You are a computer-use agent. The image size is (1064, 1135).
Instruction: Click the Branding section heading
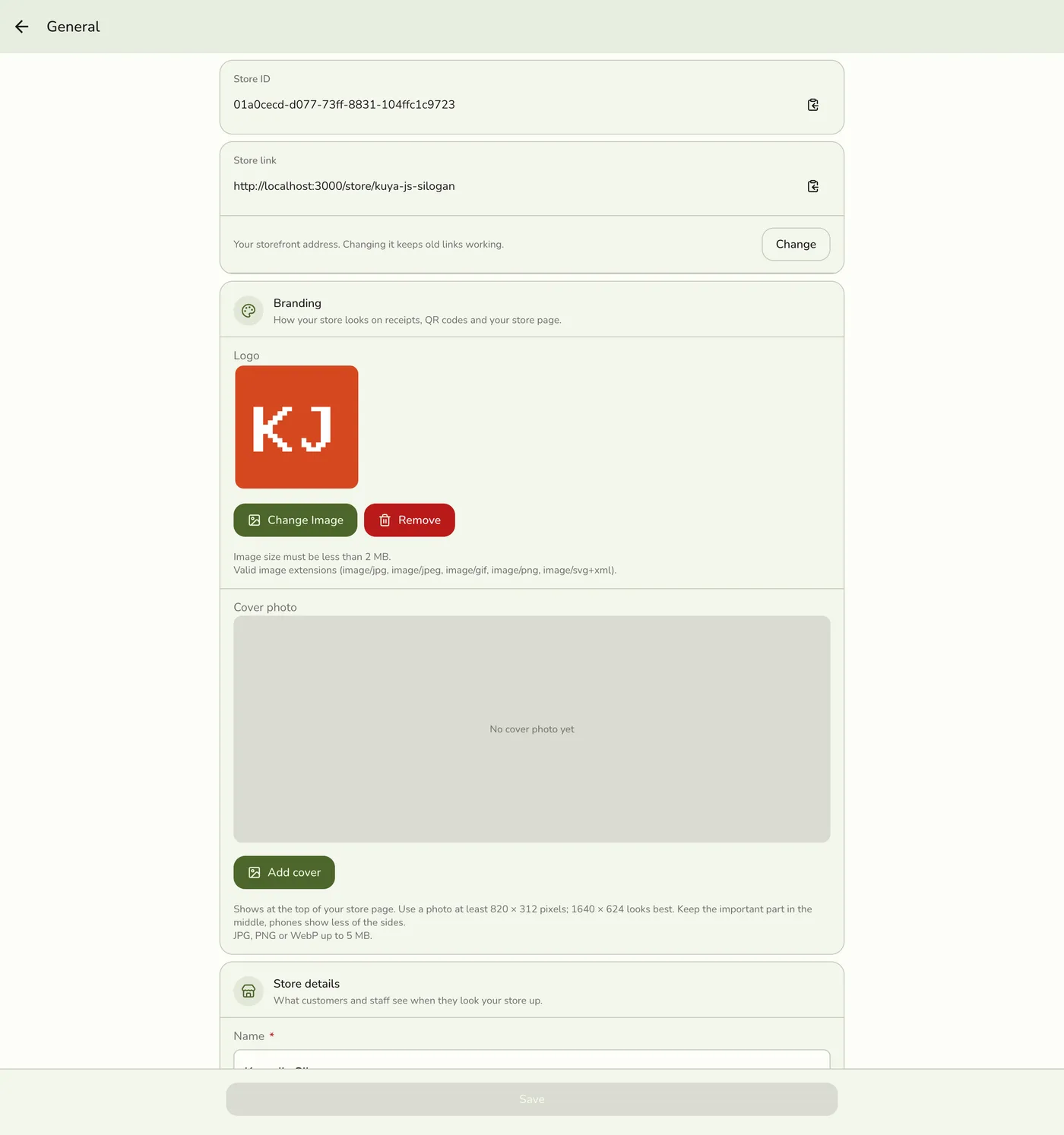pos(297,303)
